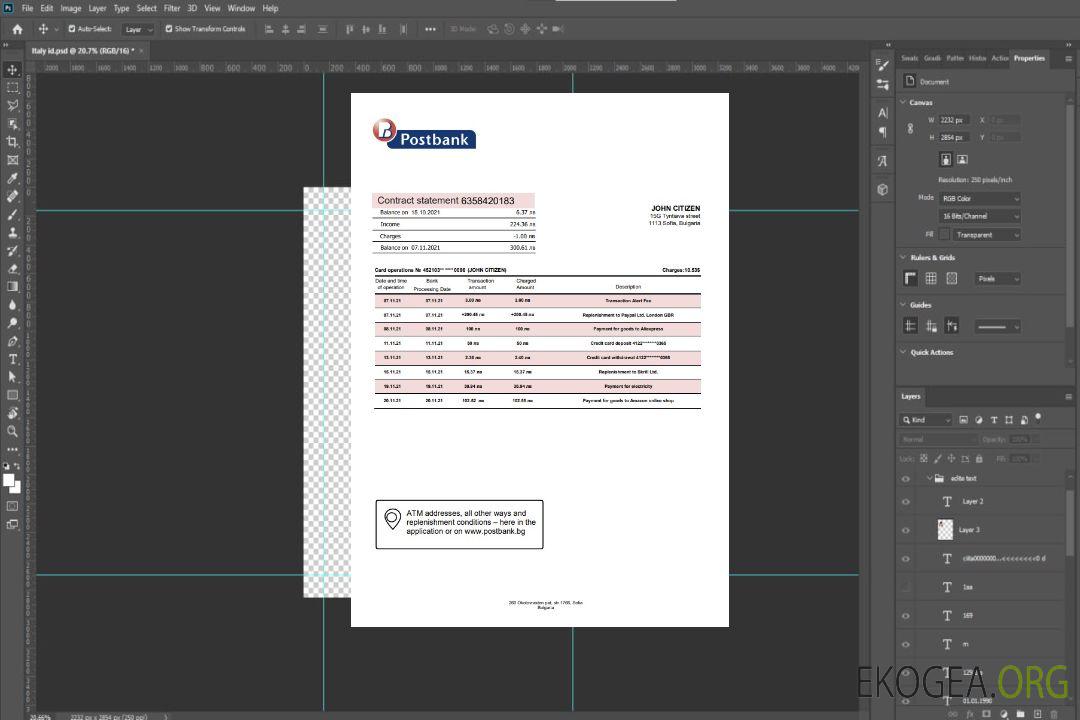Select the Pen tool
The width and height of the screenshot is (1080, 720).
pos(12,341)
